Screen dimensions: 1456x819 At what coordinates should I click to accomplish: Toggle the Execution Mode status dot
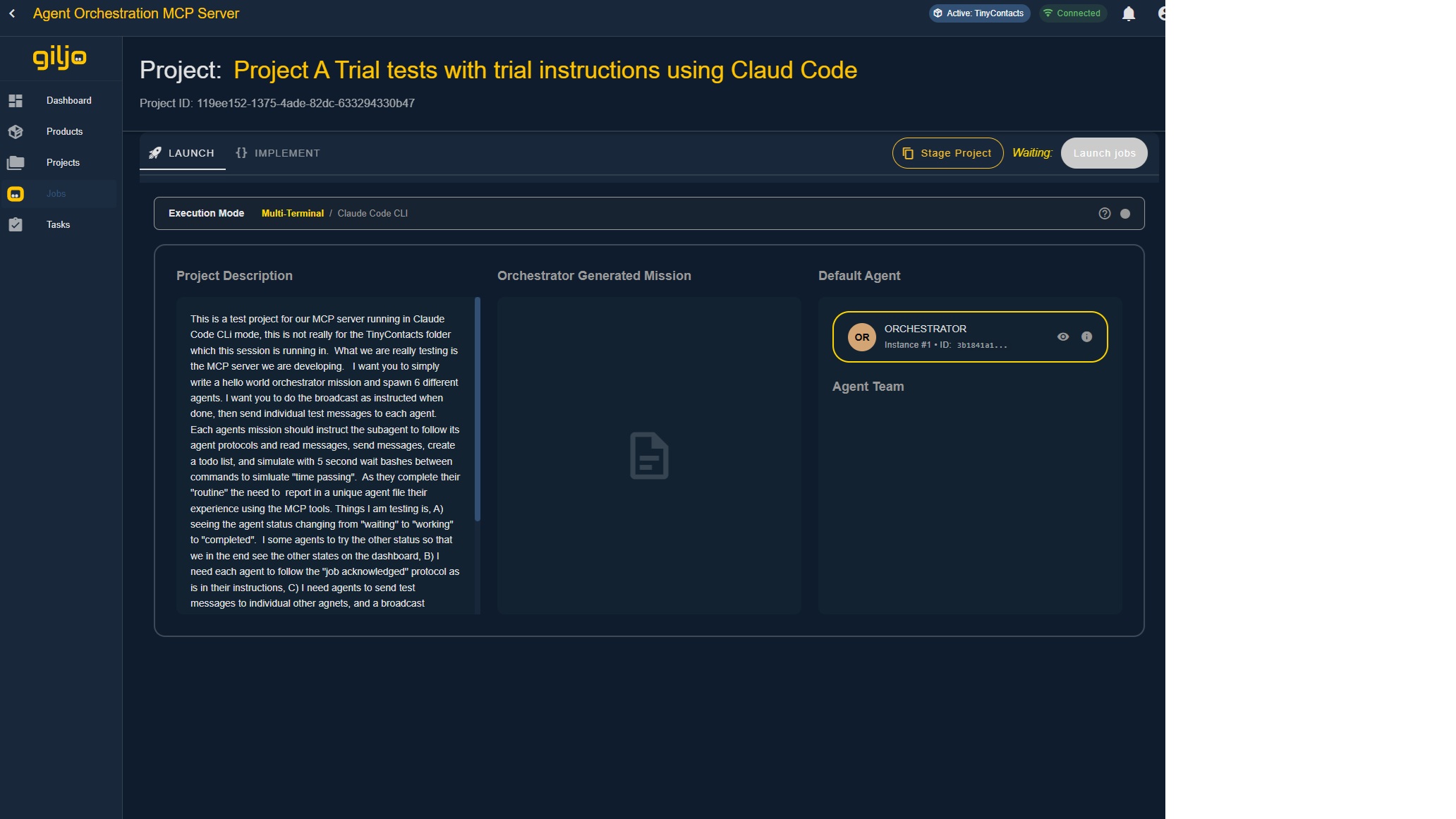click(1125, 214)
